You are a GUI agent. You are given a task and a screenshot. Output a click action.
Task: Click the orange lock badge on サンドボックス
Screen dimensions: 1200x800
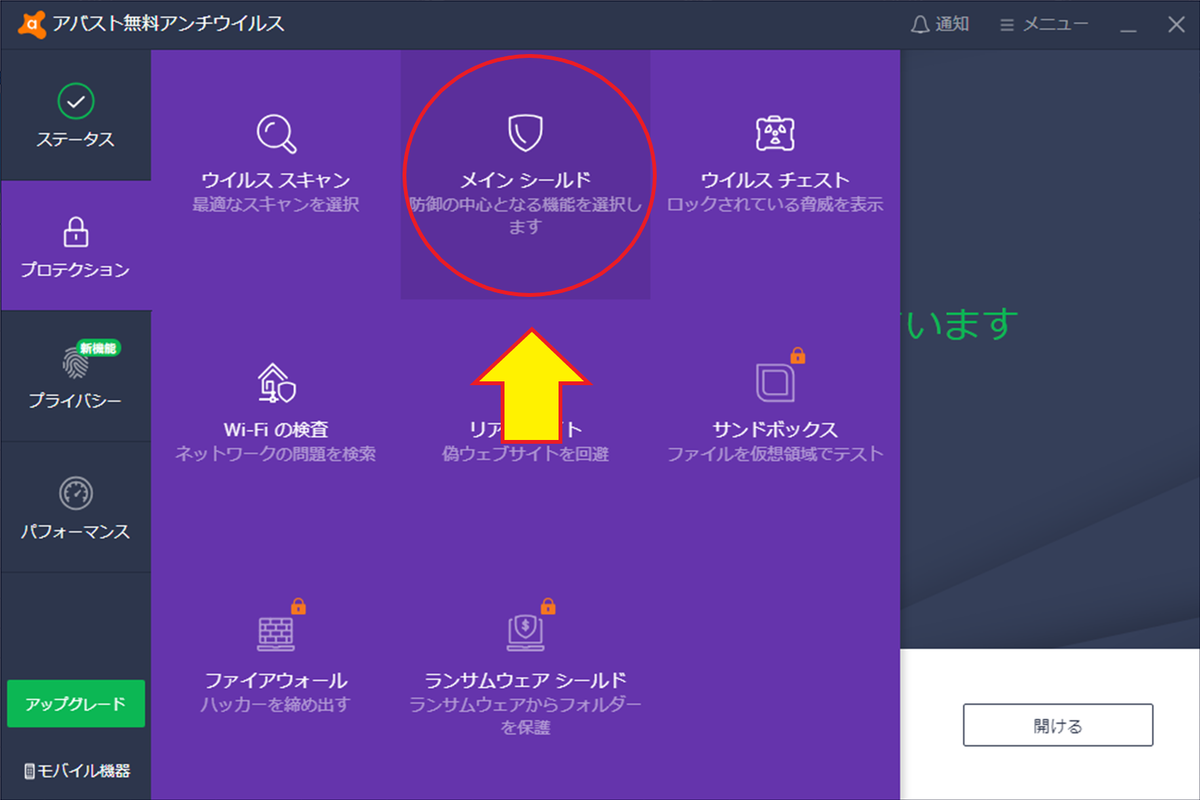[798, 355]
